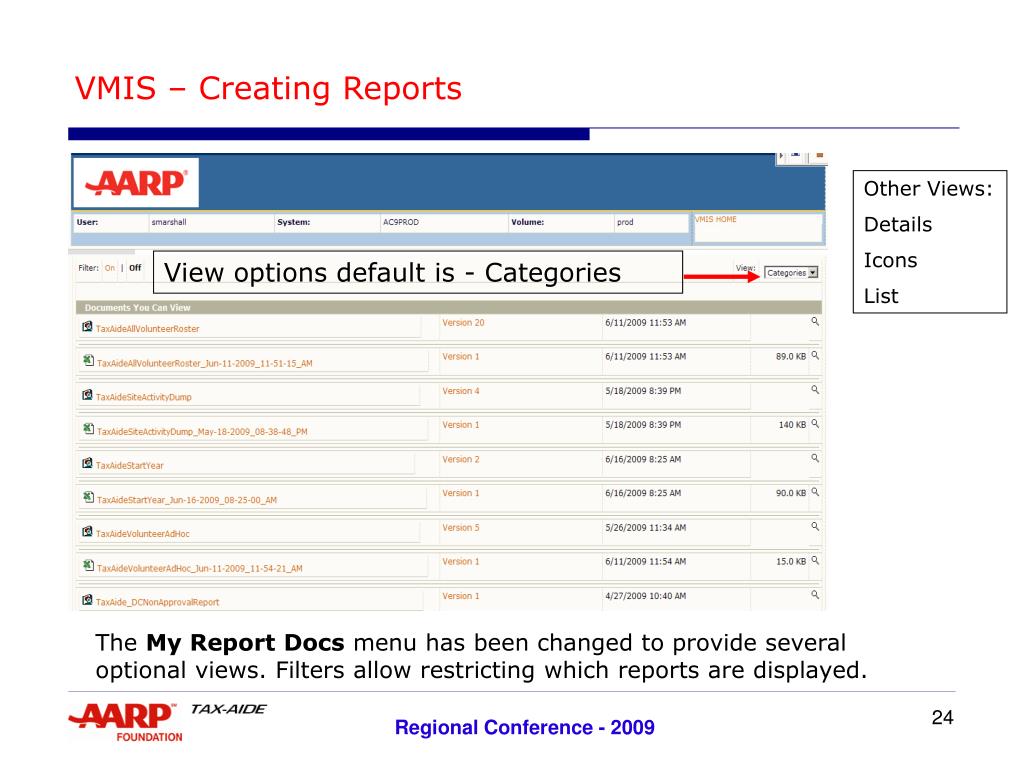Image resolution: width=1024 pixels, height=768 pixels.
Task: Click the report icon beside TaxAideStartYear
Action: pos(87,463)
